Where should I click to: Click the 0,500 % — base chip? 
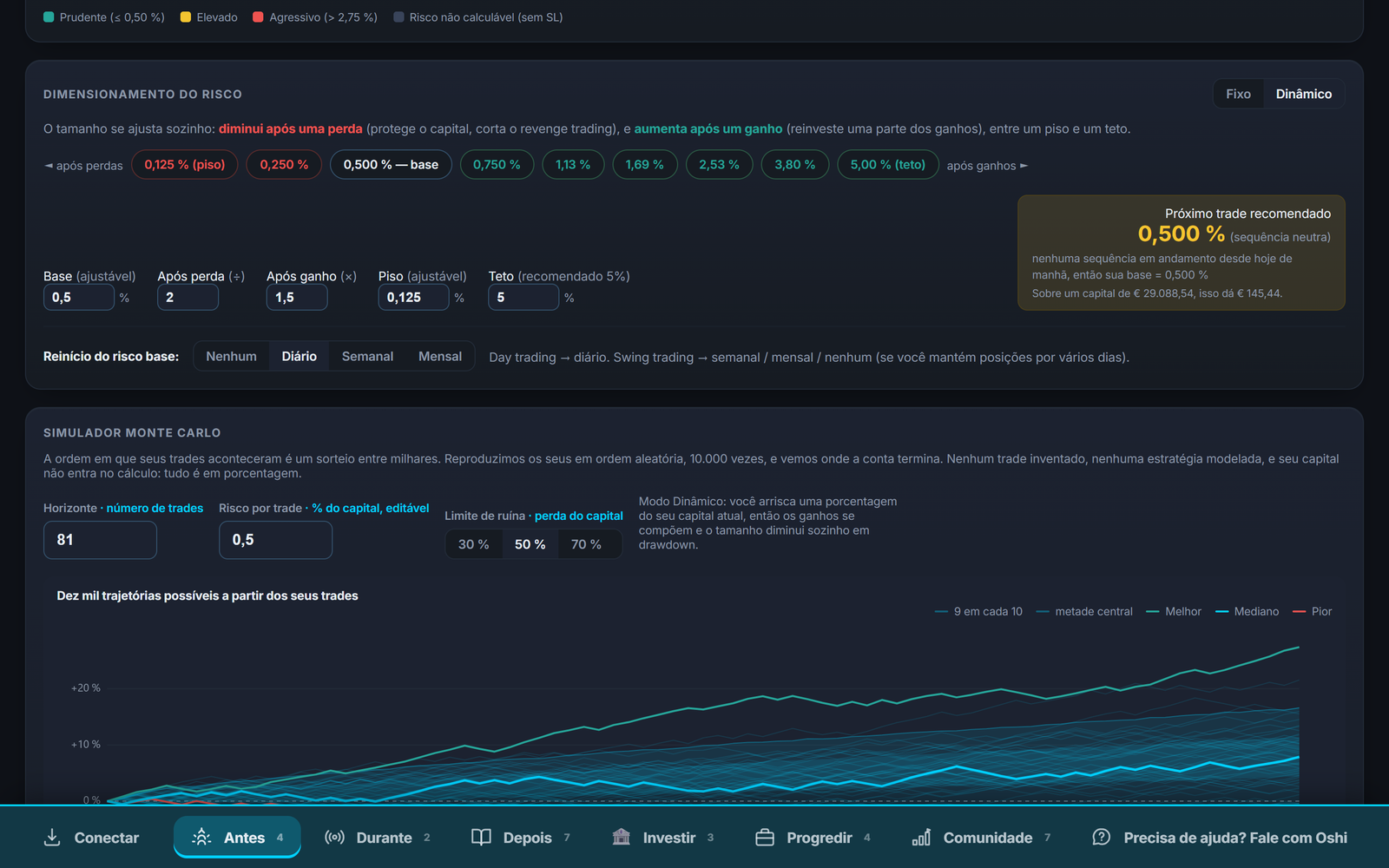coord(391,165)
